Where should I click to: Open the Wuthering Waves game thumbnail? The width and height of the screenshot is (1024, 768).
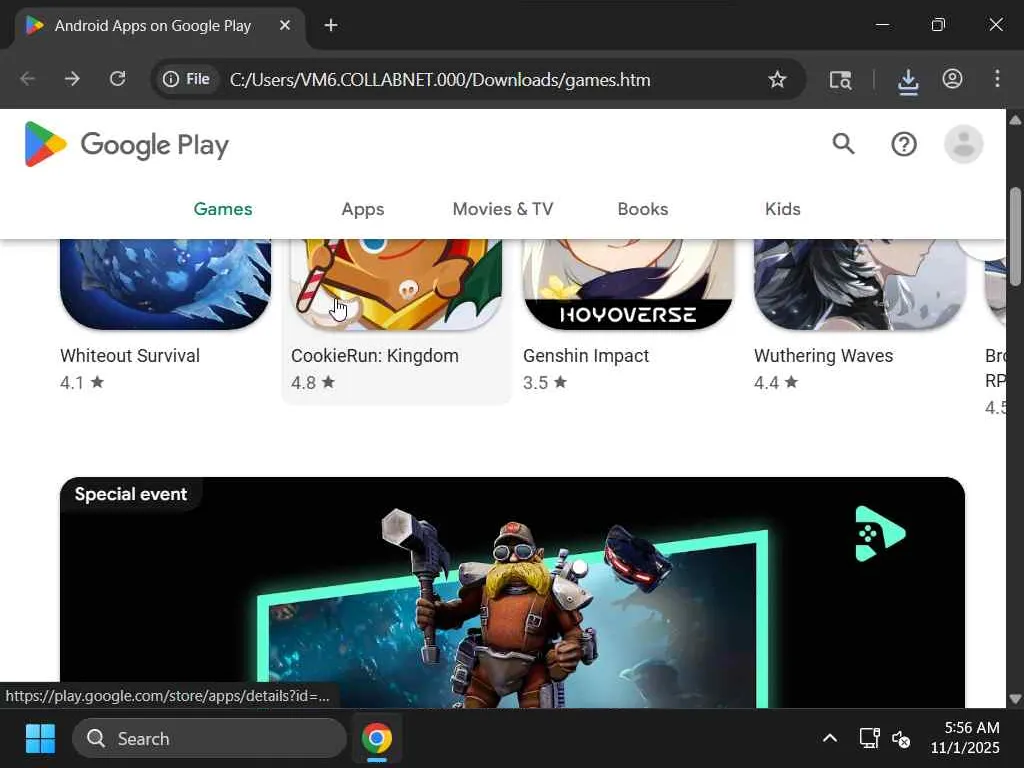point(859,284)
